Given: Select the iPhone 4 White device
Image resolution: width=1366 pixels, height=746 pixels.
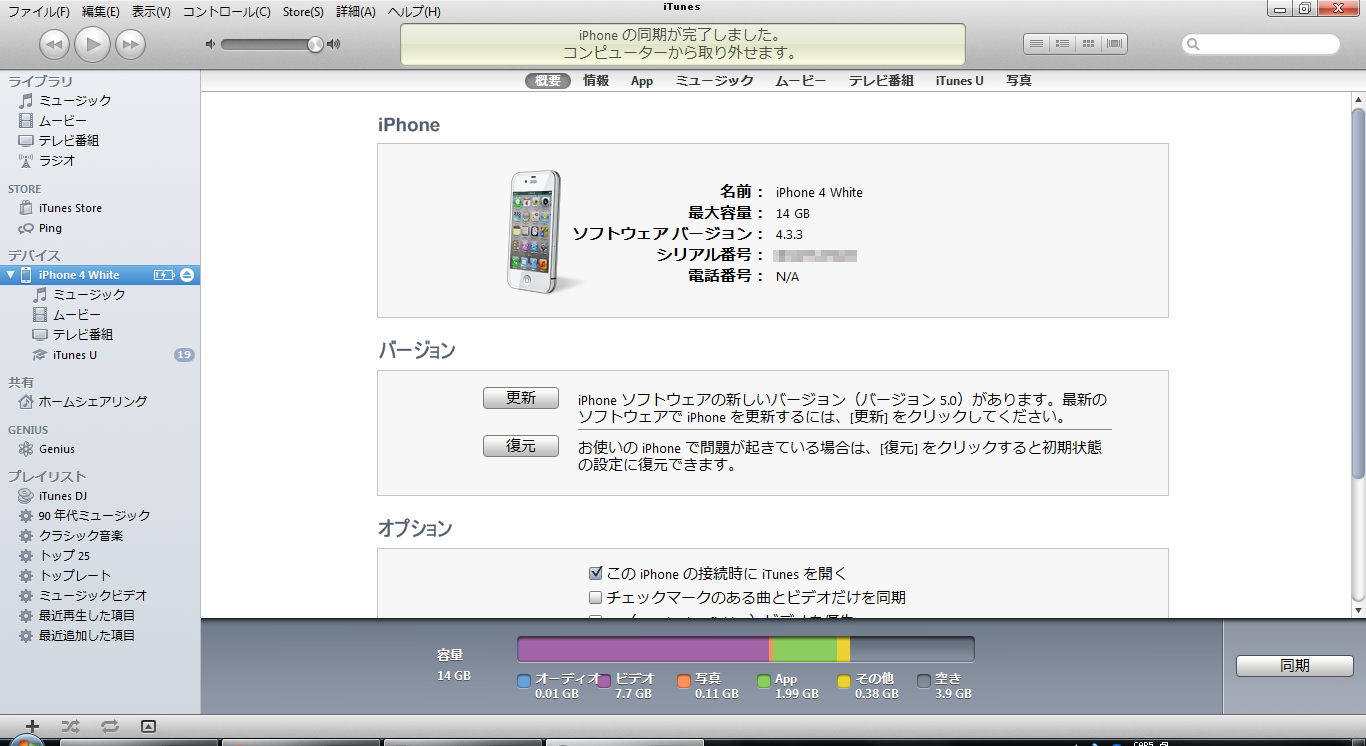Looking at the screenshot, I should tap(79, 275).
